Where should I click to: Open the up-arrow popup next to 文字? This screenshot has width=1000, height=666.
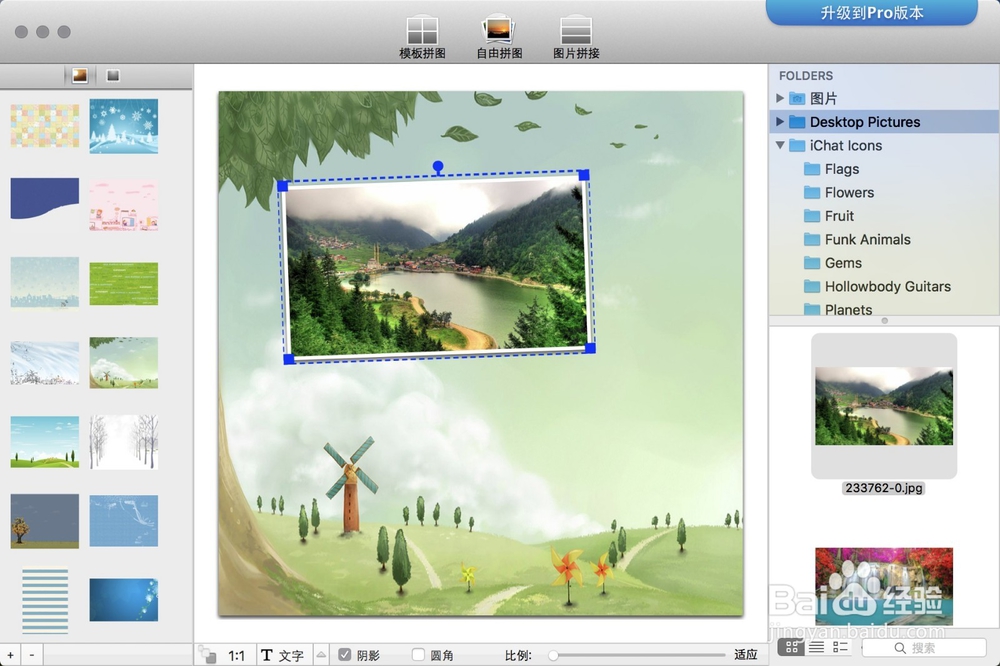click(321, 655)
